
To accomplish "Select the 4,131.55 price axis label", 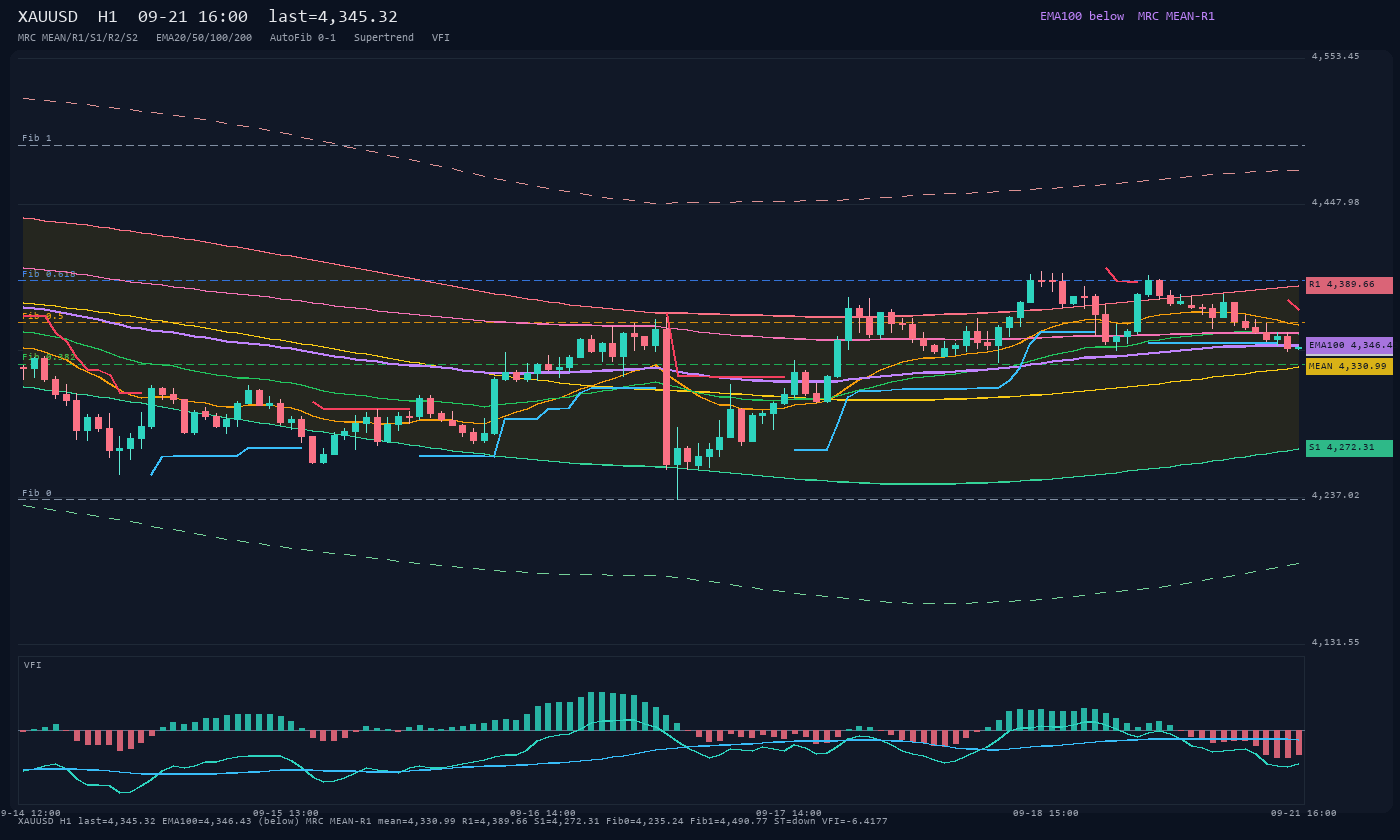I will coord(1335,642).
